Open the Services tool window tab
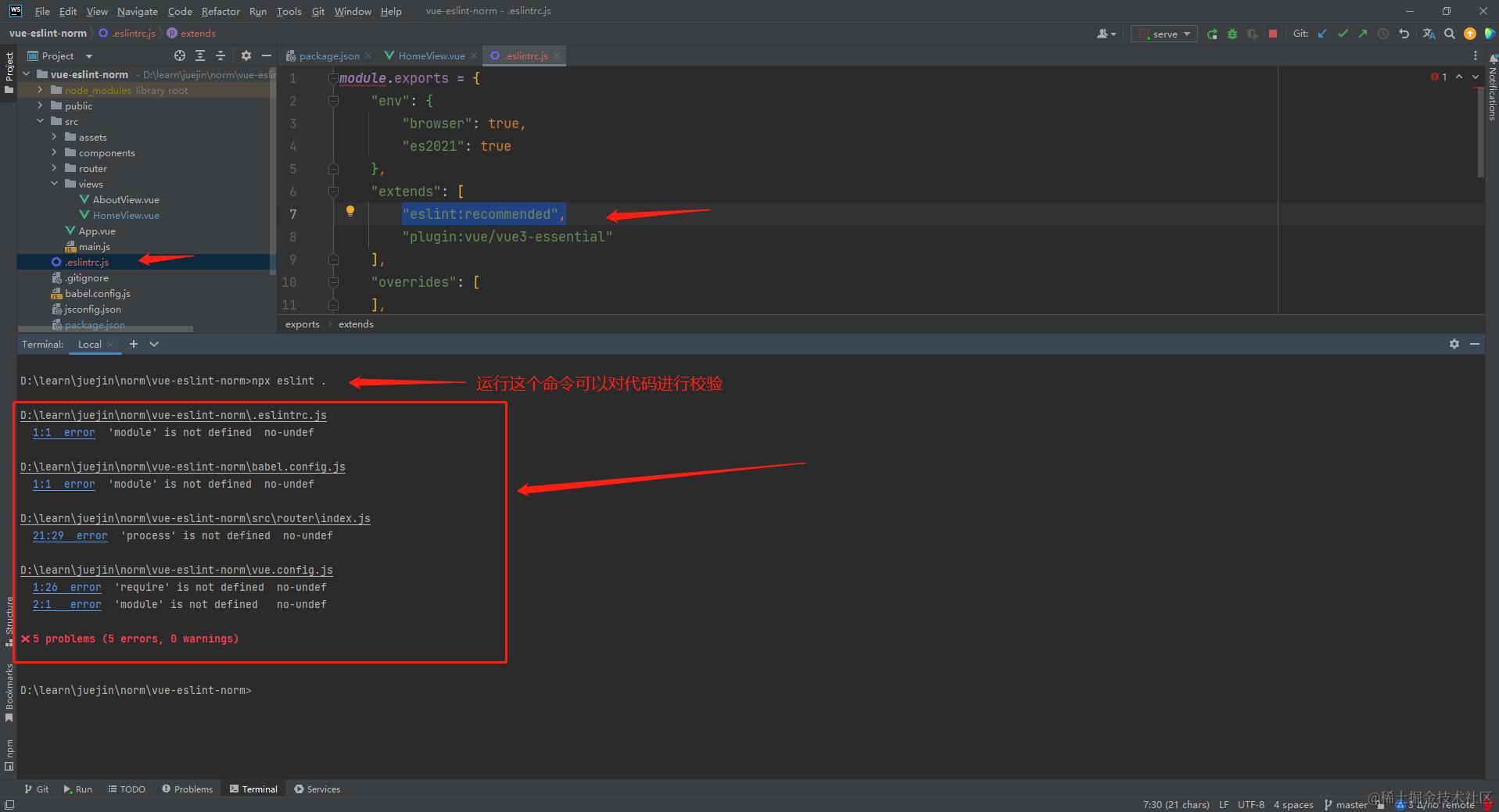1499x812 pixels. pos(317,789)
